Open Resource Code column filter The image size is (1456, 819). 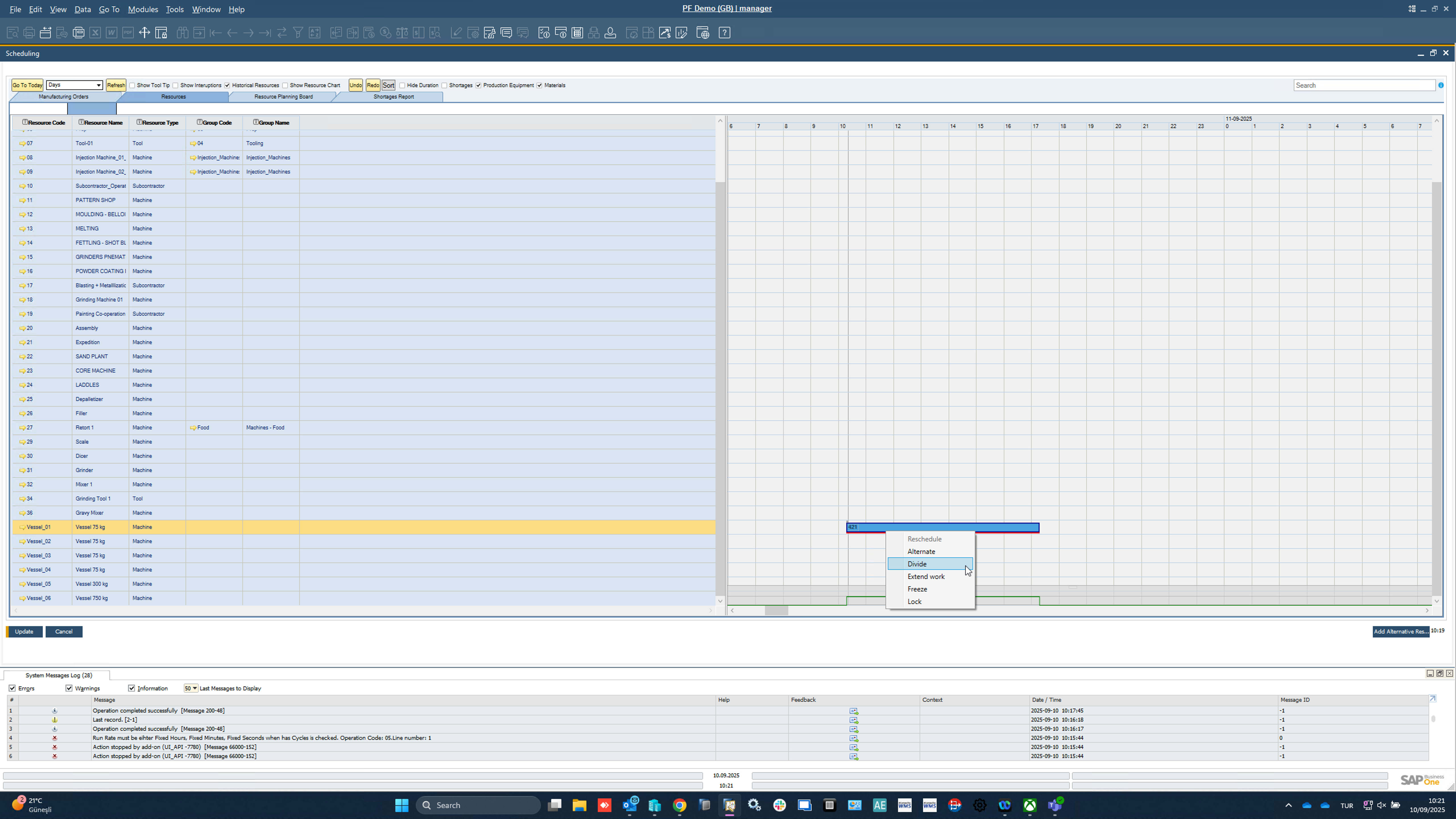25,122
